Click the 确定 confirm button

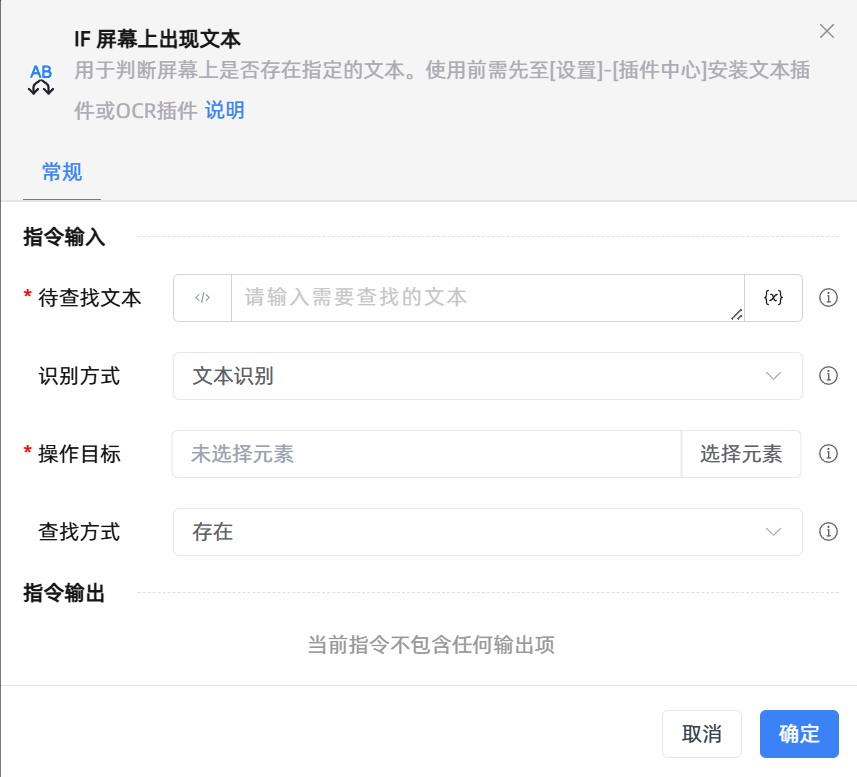click(798, 733)
